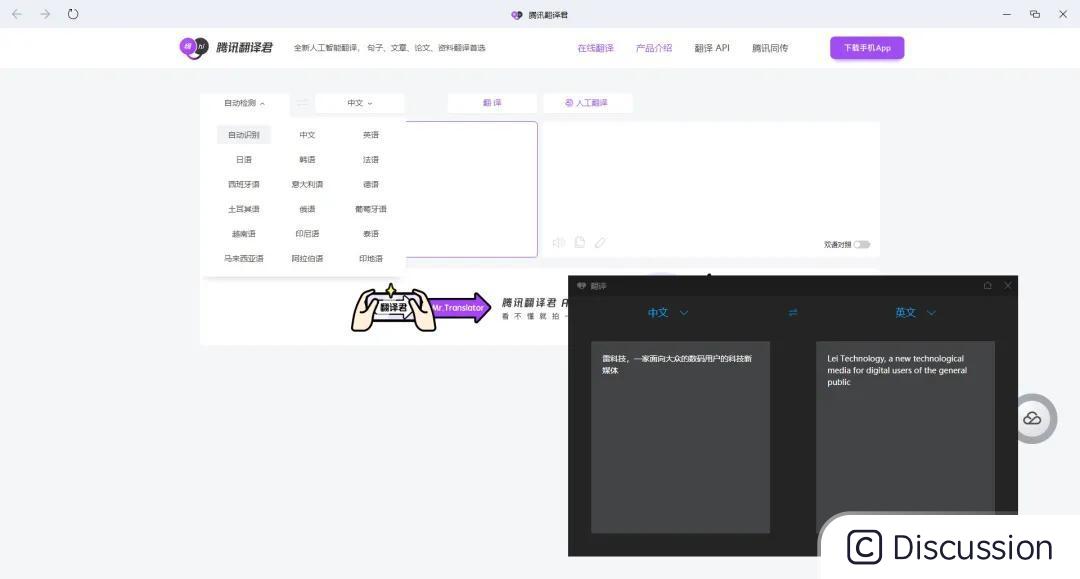Open the 翻译 API nav link
This screenshot has height=579, width=1080.
tap(712, 48)
